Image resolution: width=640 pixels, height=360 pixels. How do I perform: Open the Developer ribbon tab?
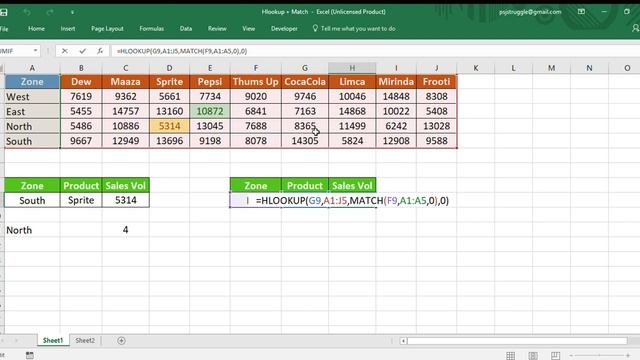(x=284, y=29)
